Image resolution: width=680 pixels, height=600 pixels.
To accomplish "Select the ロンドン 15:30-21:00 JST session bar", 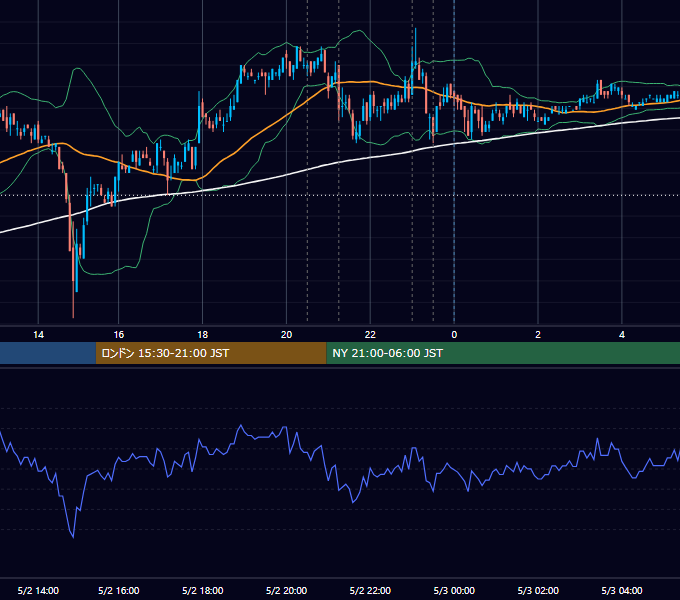I will click(211, 353).
